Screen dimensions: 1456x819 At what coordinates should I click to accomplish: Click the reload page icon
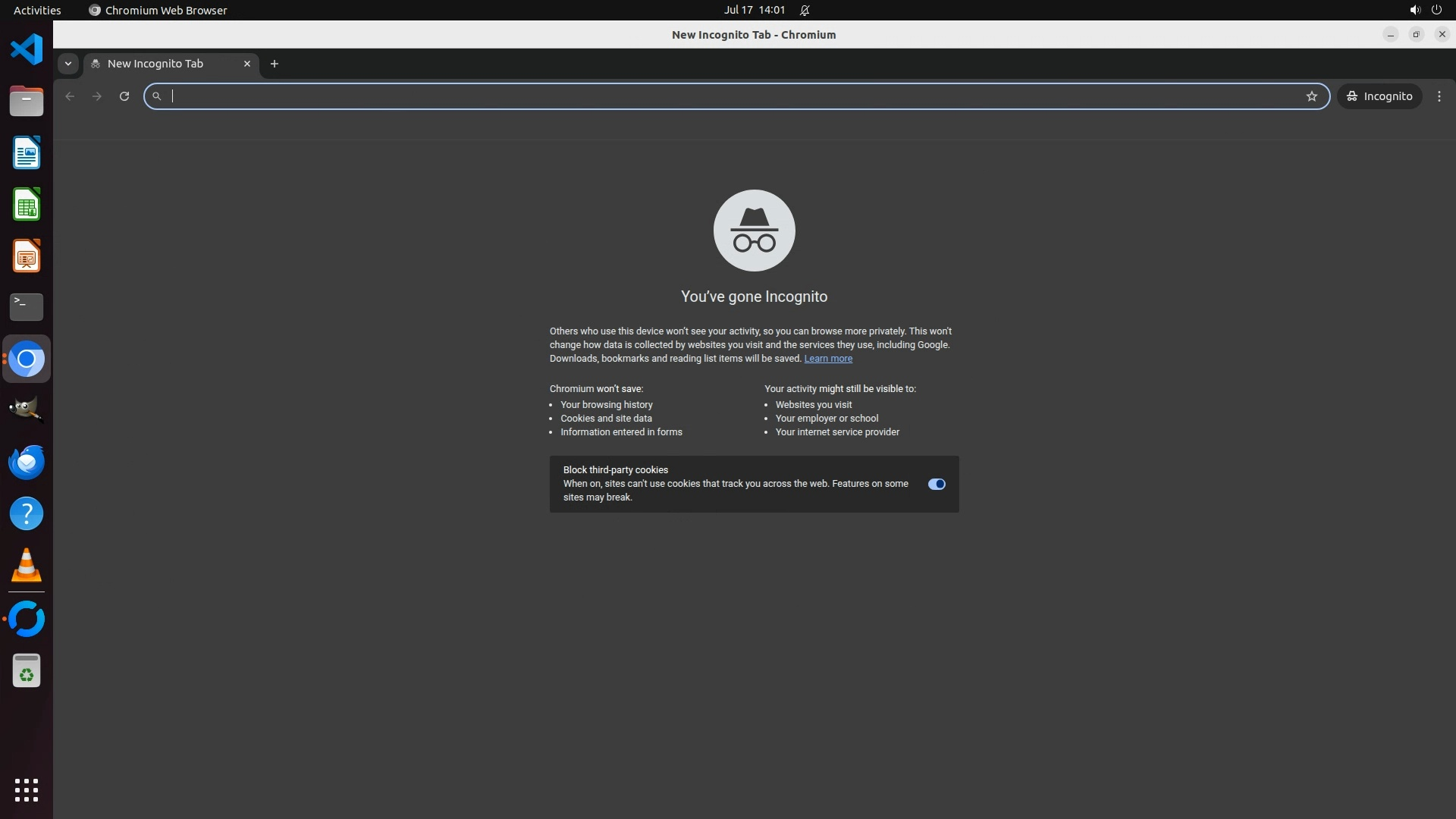pos(124,96)
